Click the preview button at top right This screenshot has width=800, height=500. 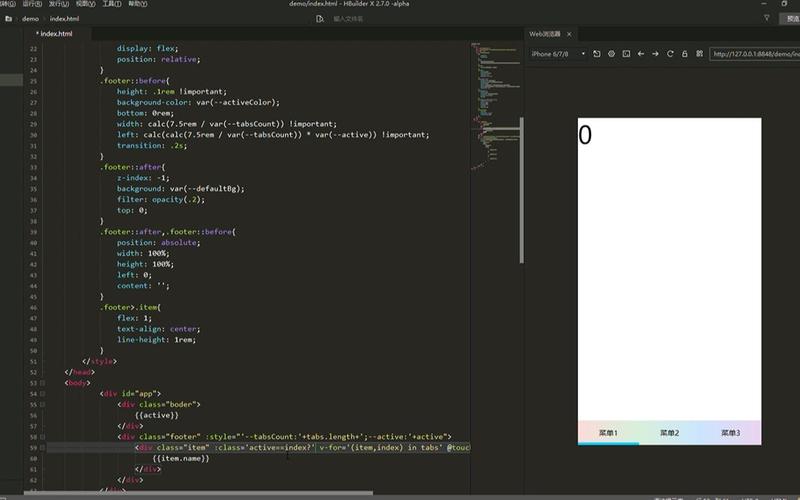791,18
